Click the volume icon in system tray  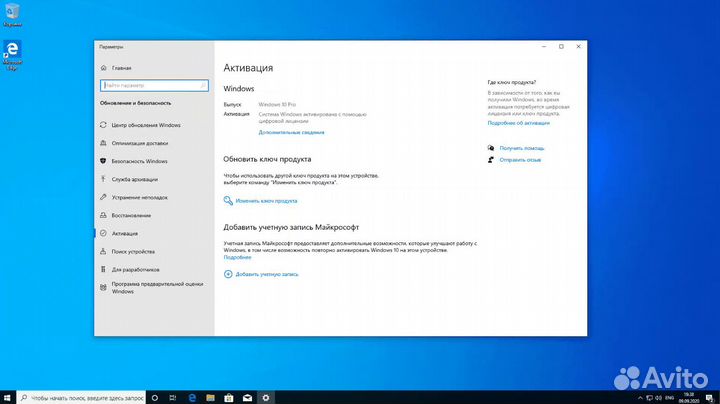click(x=658, y=398)
